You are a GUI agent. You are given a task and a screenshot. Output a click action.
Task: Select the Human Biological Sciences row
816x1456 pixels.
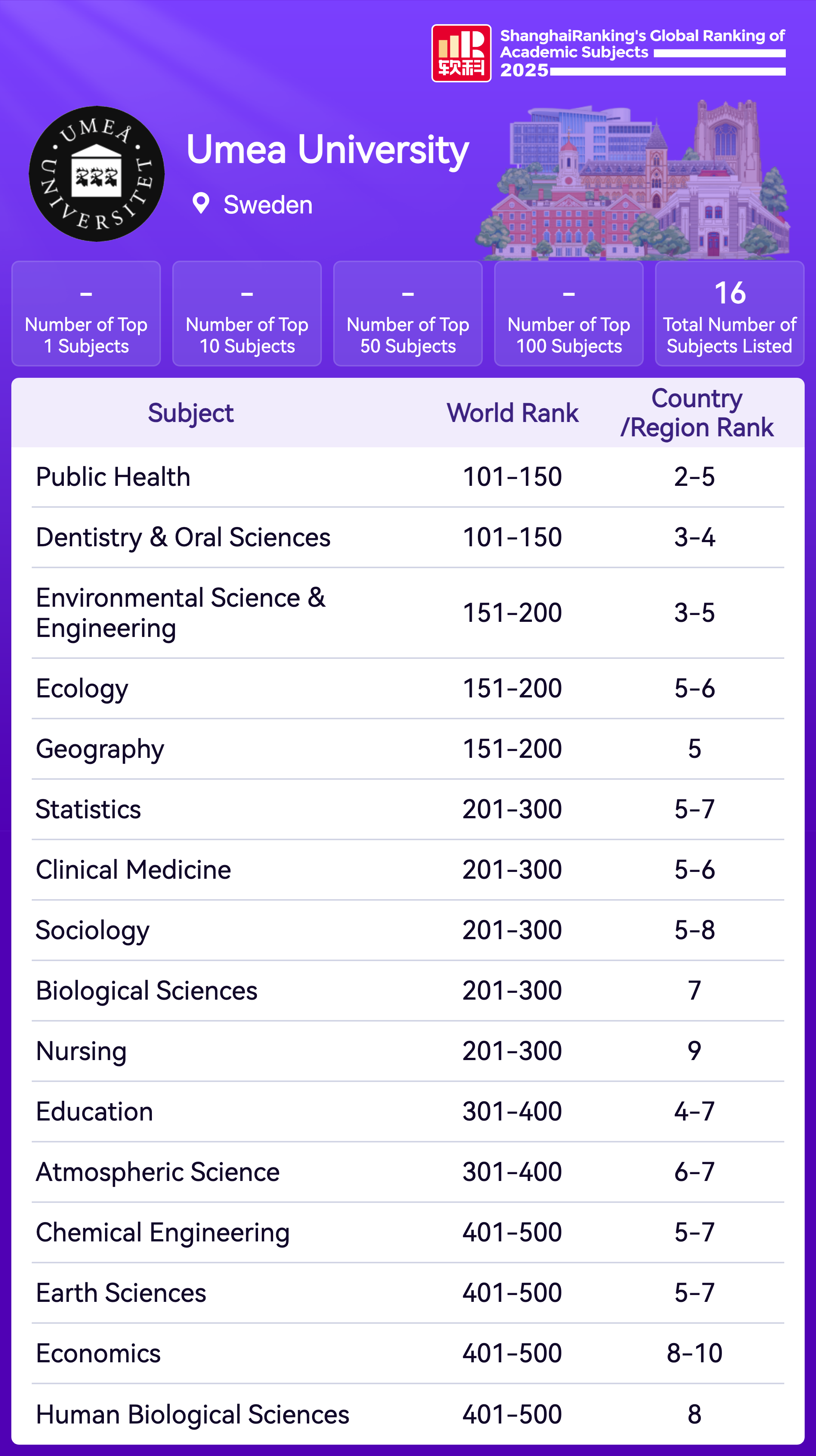[x=193, y=1414]
